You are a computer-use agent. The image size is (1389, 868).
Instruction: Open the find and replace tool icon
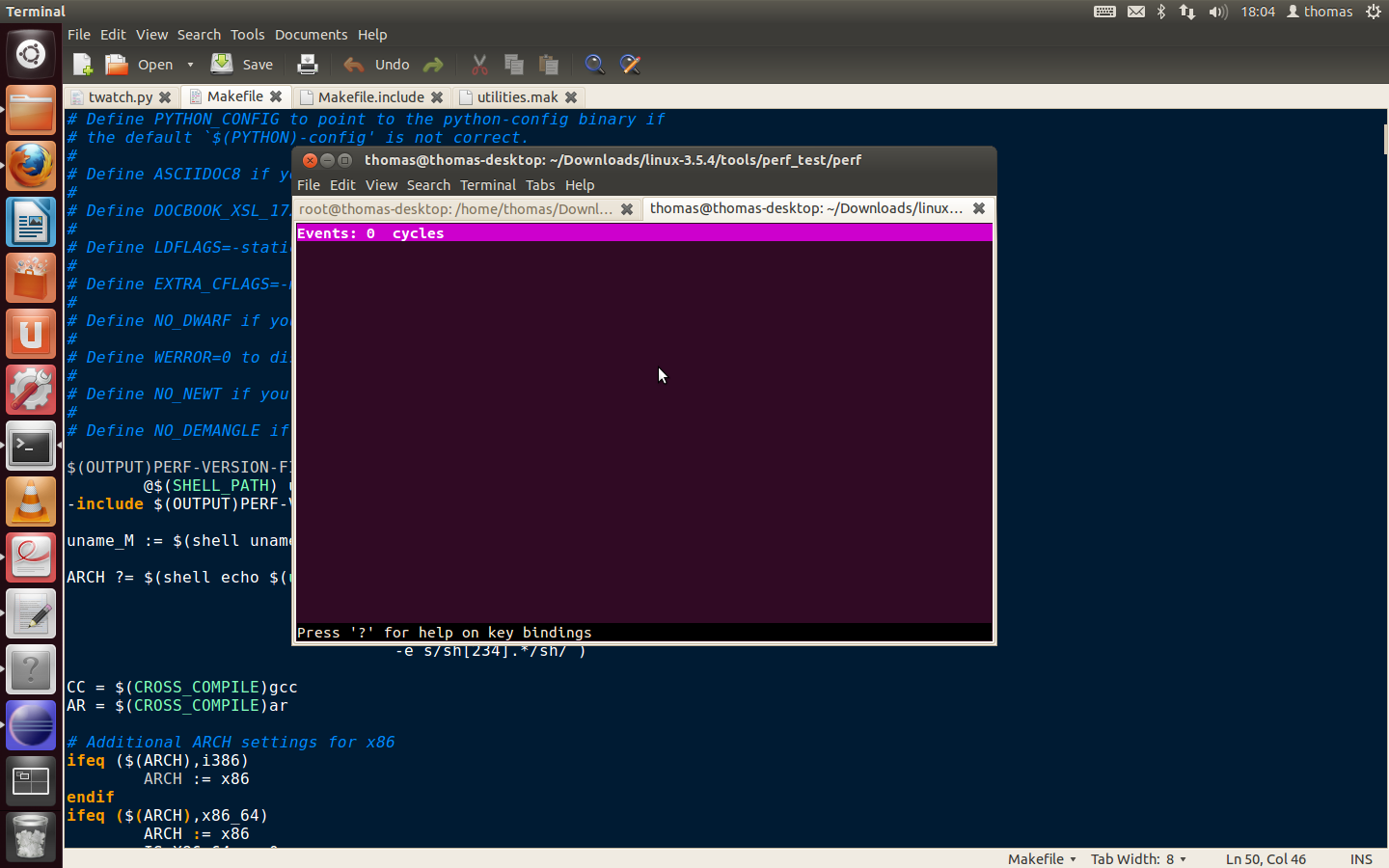pyautogui.click(x=630, y=65)
